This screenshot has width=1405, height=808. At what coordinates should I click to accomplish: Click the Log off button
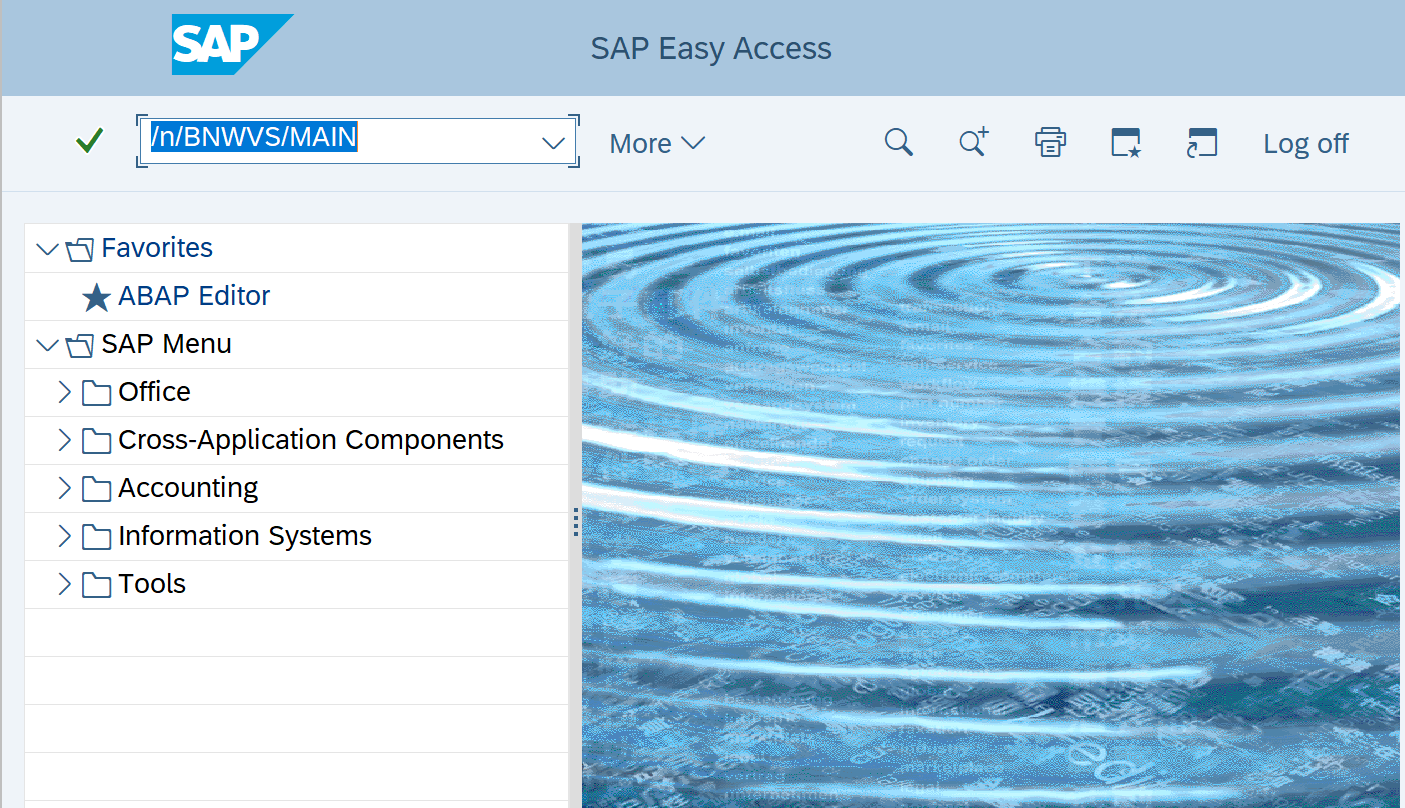pyautogui.click(x=1305, y=142)
